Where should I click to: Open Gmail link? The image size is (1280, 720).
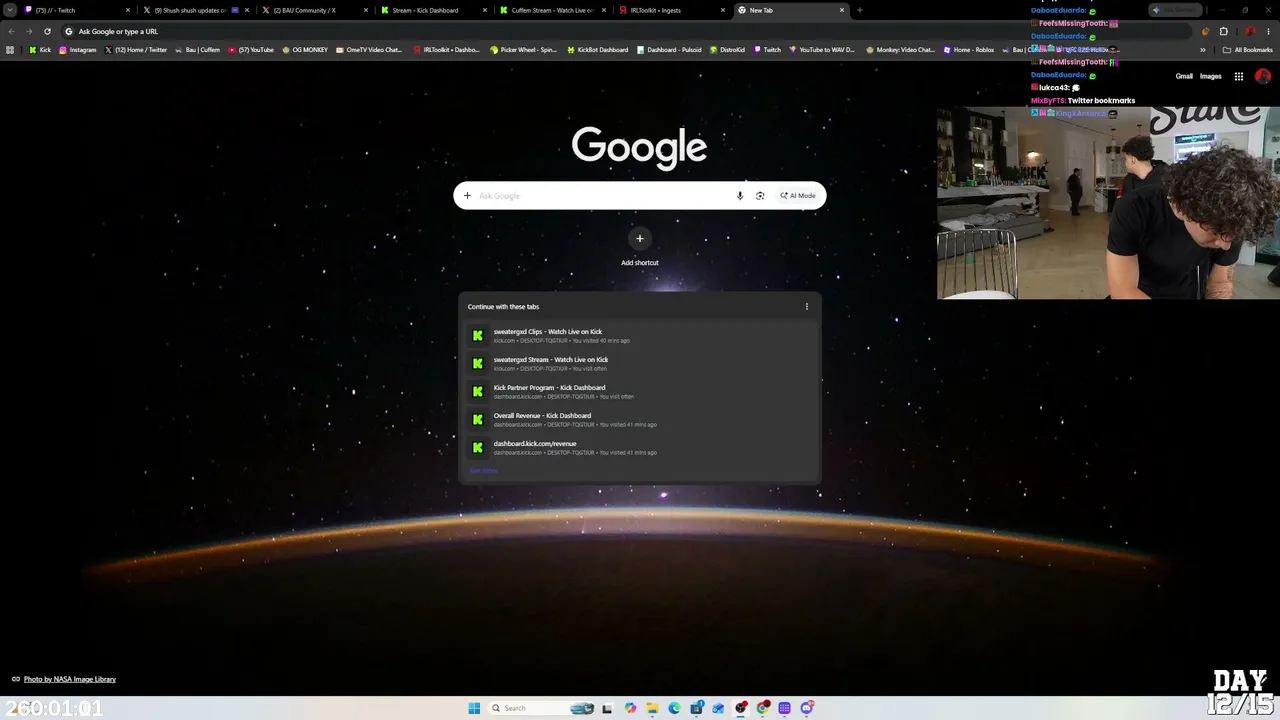click(1184, 76)
